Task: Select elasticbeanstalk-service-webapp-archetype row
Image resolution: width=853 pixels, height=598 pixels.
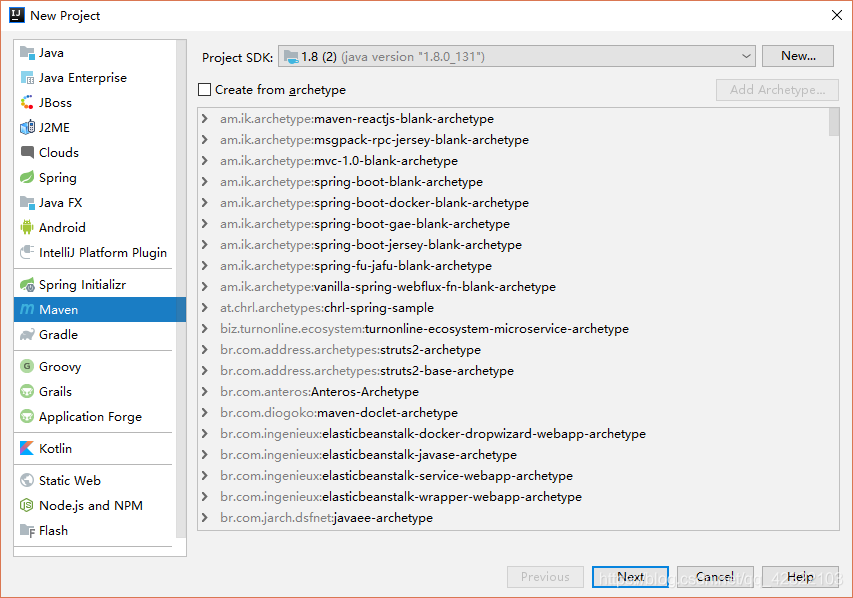Action: (x=514, y=476)
